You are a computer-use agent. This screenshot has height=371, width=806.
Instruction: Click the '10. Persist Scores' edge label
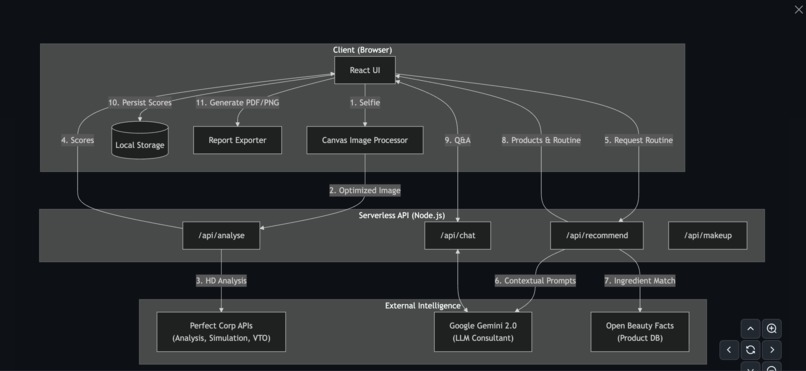pos(140,103)
